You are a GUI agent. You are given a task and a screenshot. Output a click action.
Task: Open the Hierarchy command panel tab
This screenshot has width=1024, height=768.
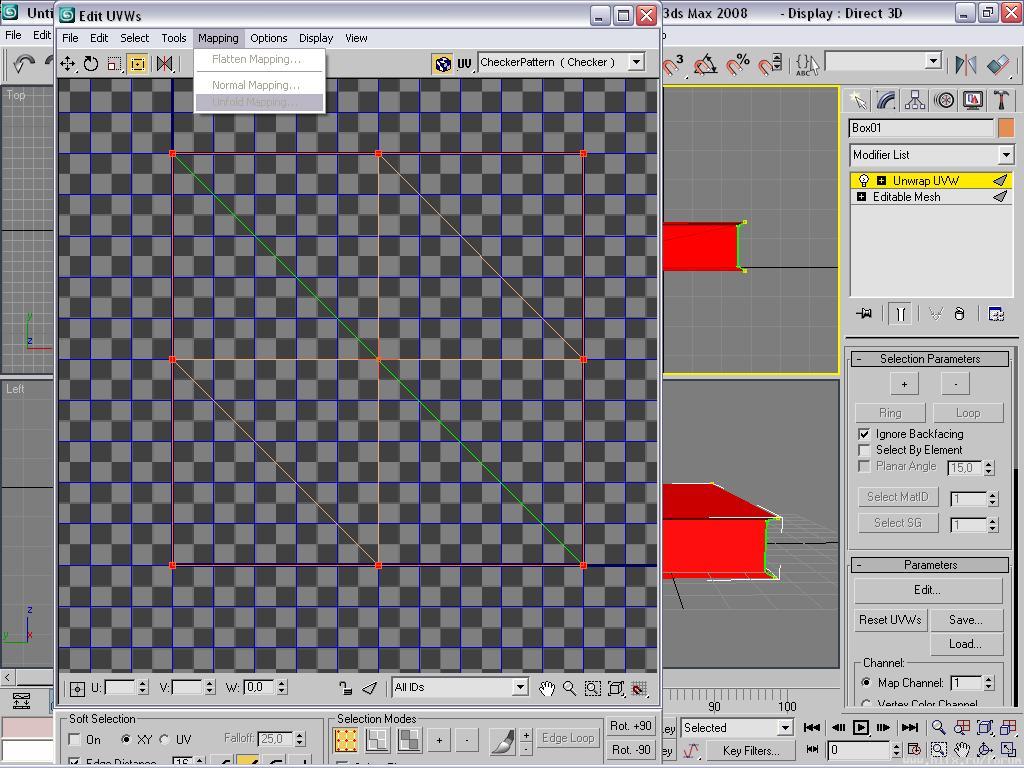(x=914, y=100)
